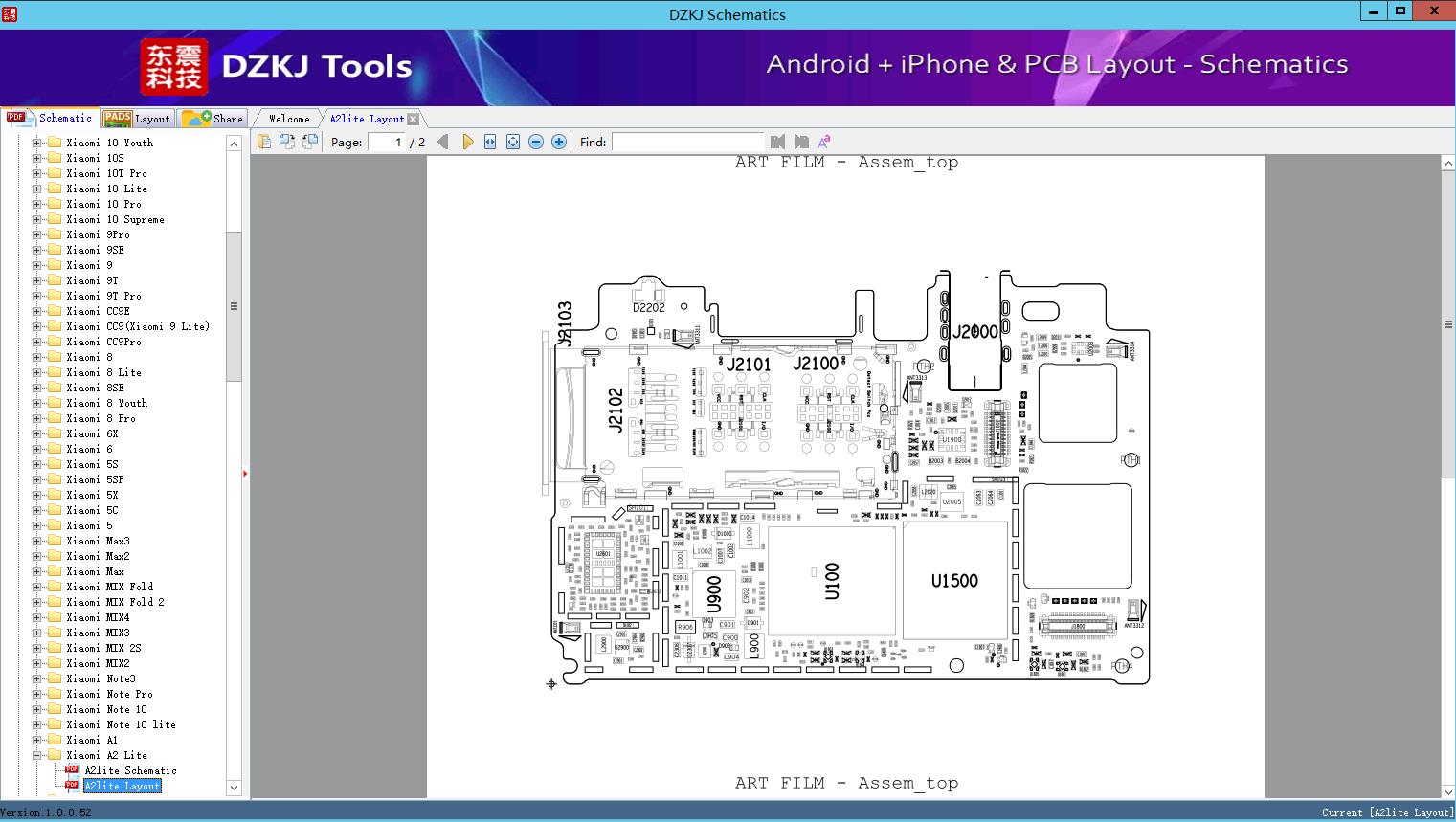1456x822 pixels.
Task: Click the folder icon for Xiaomi Note3
Action: tap(55, 678)
